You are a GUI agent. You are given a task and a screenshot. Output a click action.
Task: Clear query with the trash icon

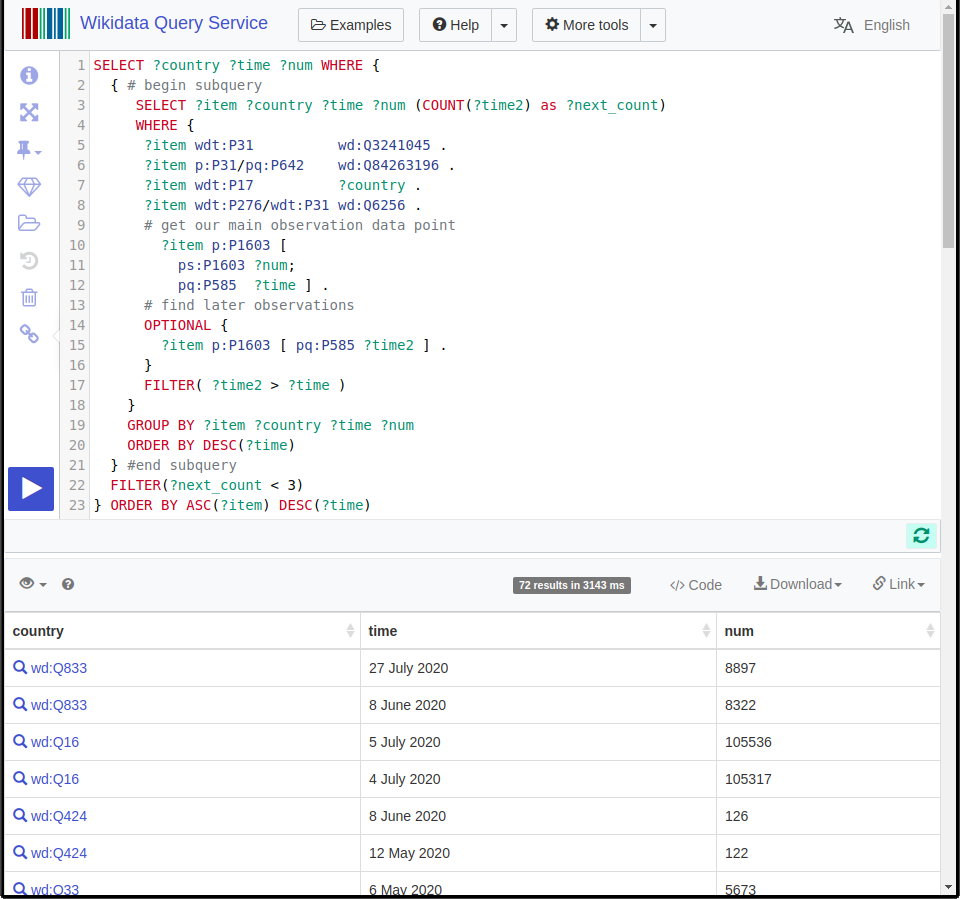(29, 298)
